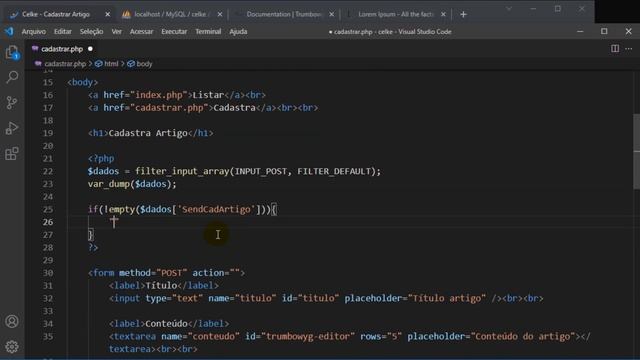Open the Extensions view
The width and height of the screenshot is (640, 360).
click(x=12, y=154)
